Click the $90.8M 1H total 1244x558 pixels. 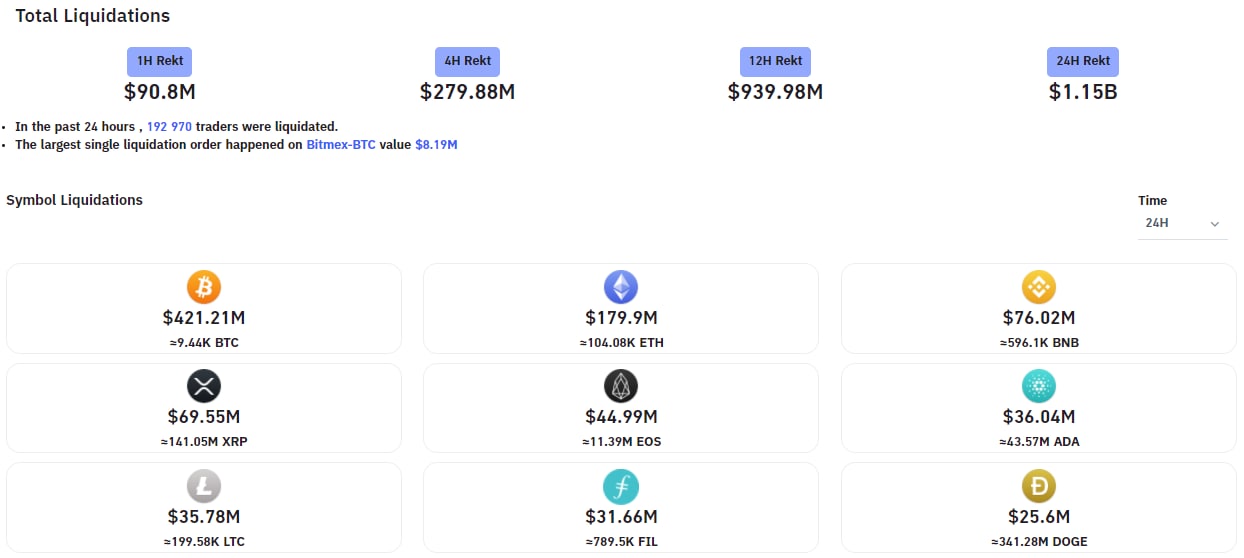pyautogui.click(x=159, y=92)
